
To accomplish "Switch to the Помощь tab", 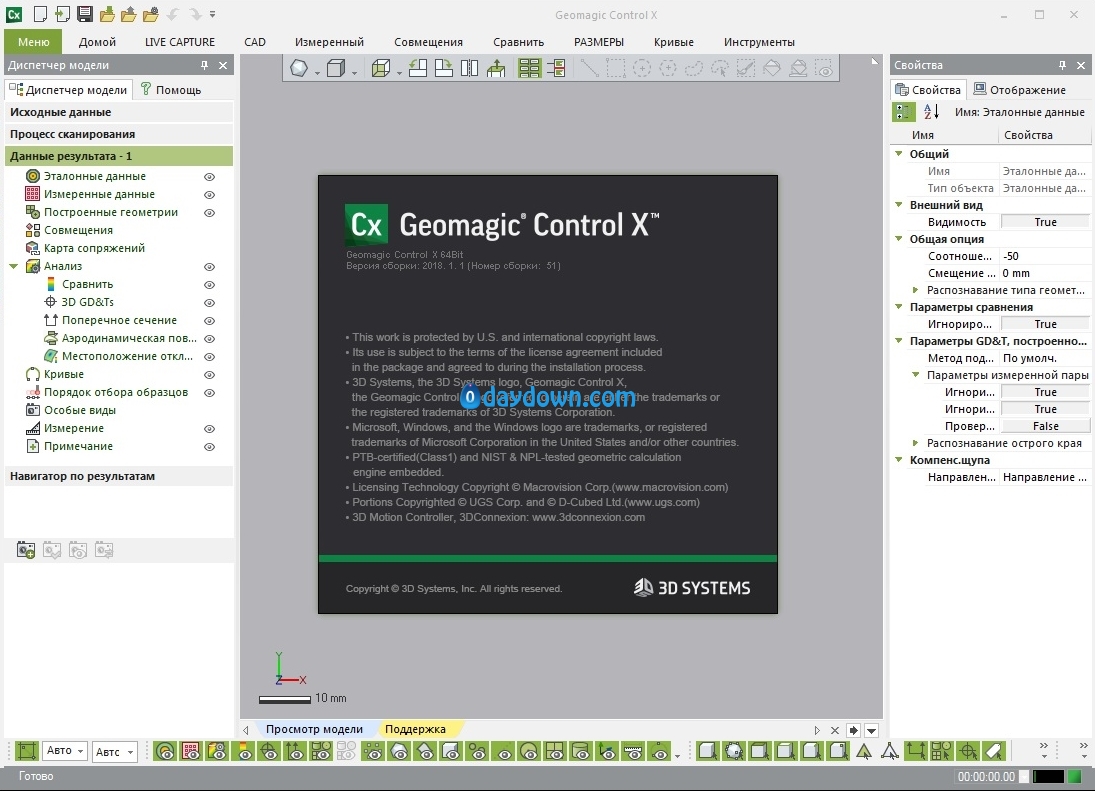I will coord(171,89).
